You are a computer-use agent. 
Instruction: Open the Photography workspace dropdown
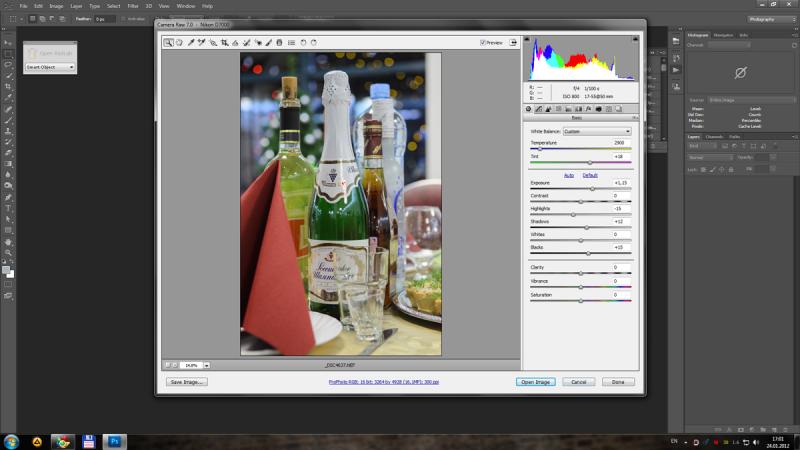772,19
